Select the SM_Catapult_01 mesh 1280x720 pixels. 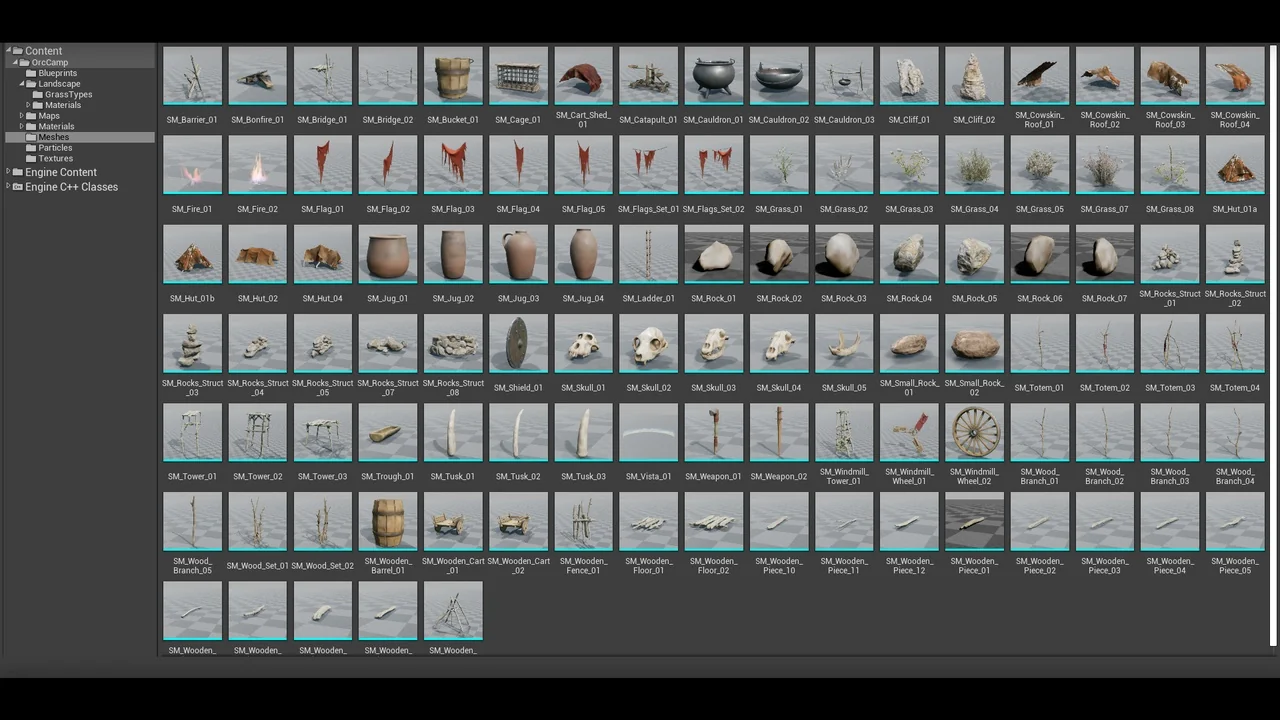(648, 76)
